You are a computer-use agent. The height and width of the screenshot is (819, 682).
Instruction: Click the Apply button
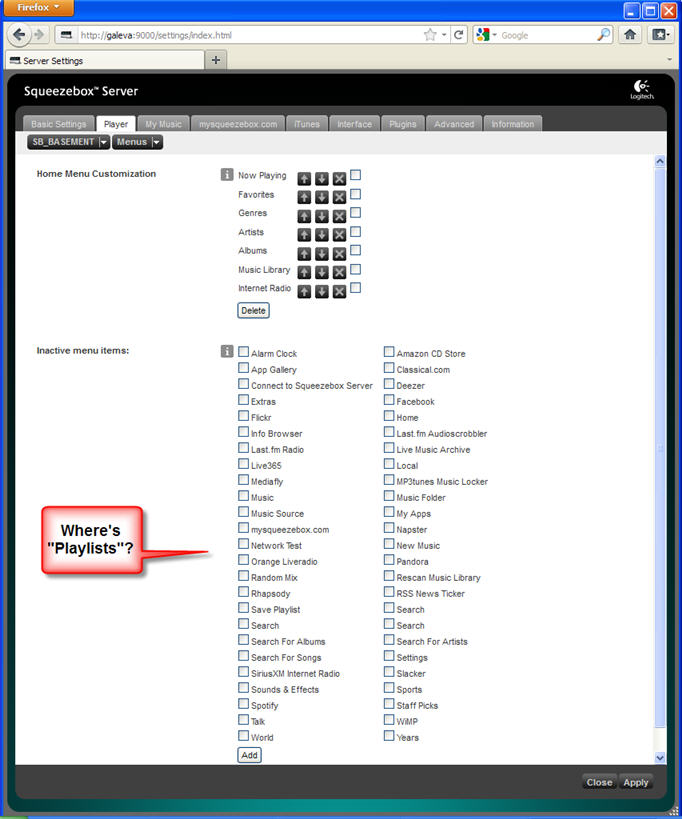[636, 782]
